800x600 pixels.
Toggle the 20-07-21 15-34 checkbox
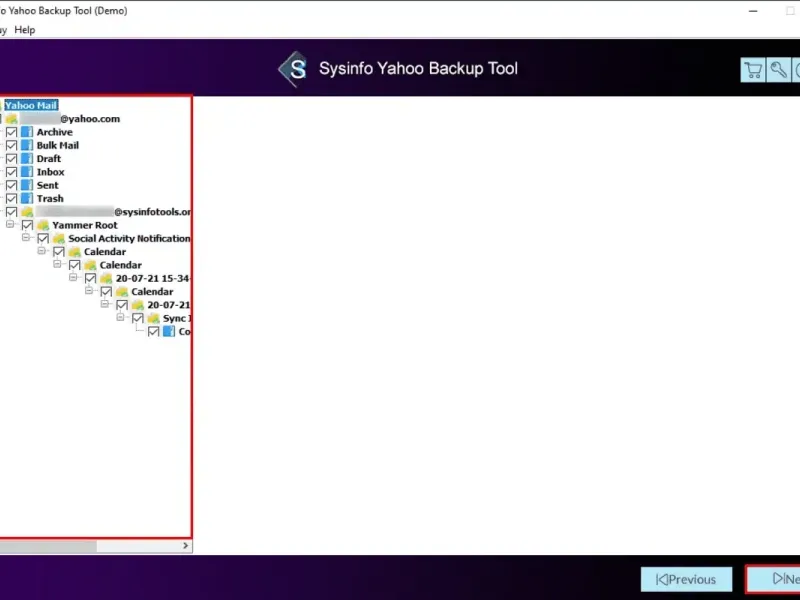pos(90,278)
